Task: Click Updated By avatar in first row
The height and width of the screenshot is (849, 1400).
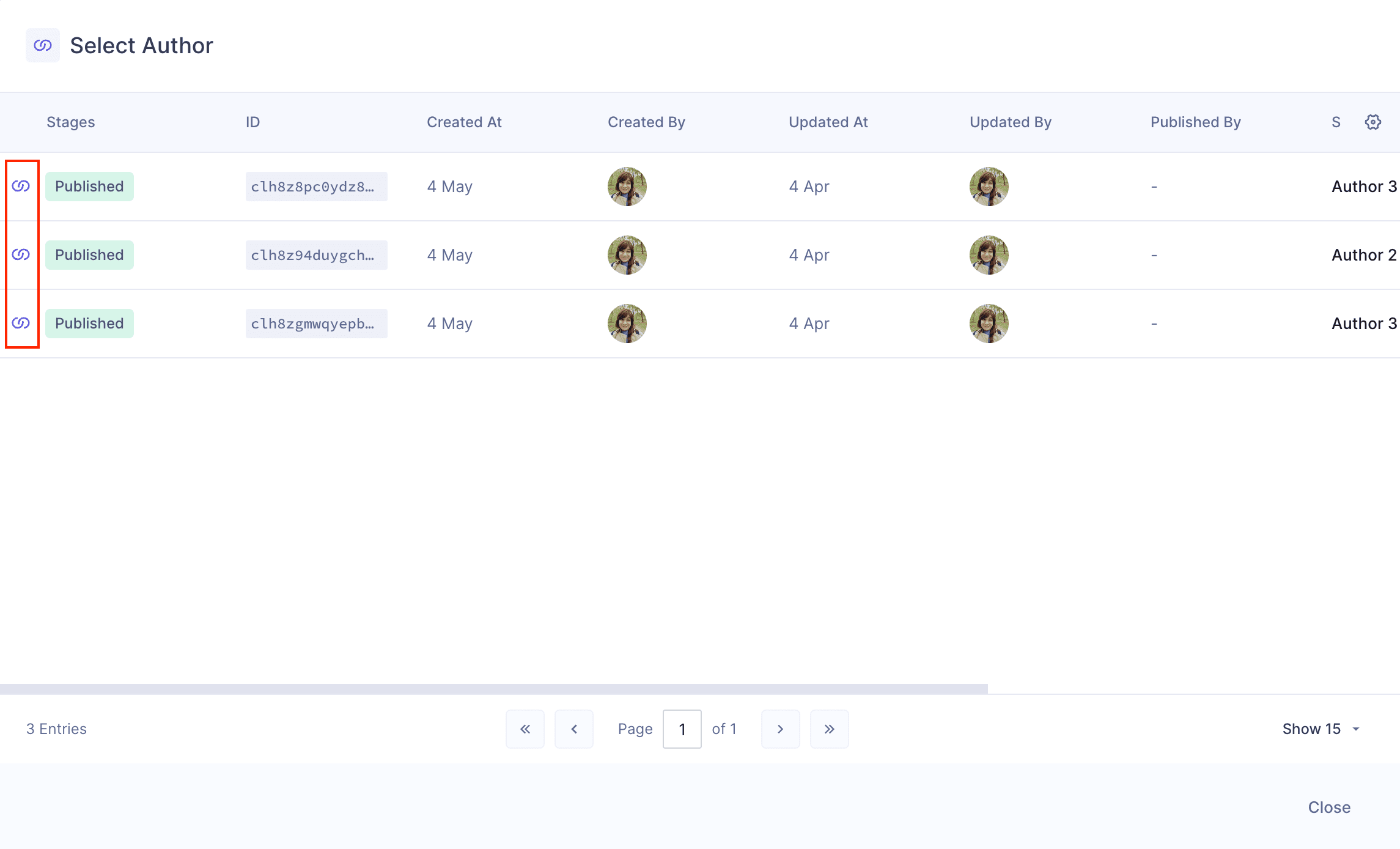Action: [989, 187]
